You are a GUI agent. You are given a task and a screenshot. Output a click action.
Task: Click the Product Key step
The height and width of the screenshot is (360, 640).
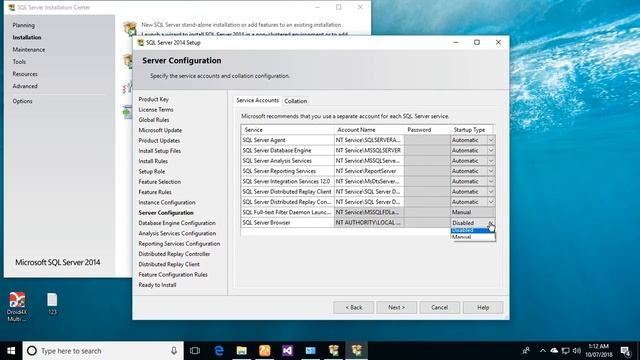(153, 99)
